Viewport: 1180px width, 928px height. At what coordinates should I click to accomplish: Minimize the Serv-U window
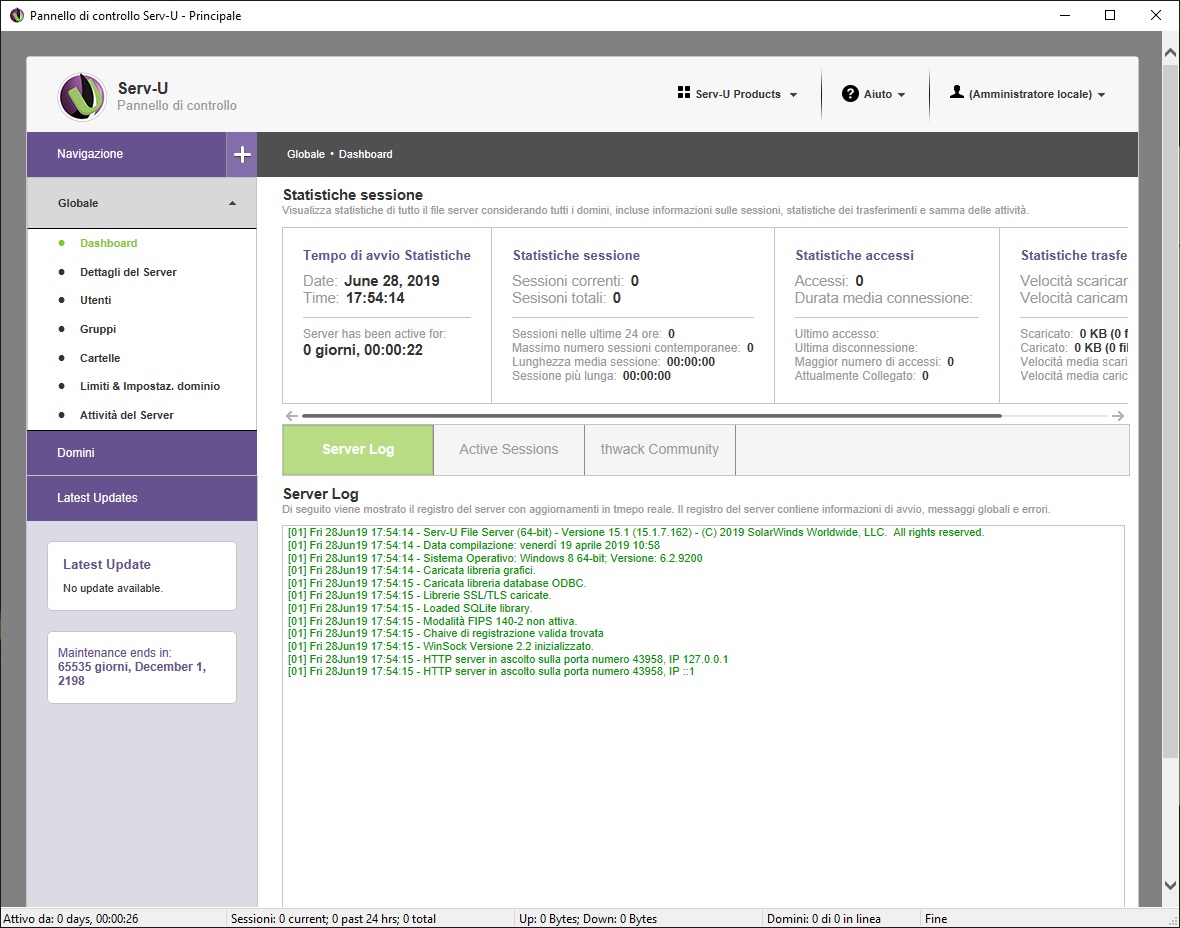click(1065, 15)
